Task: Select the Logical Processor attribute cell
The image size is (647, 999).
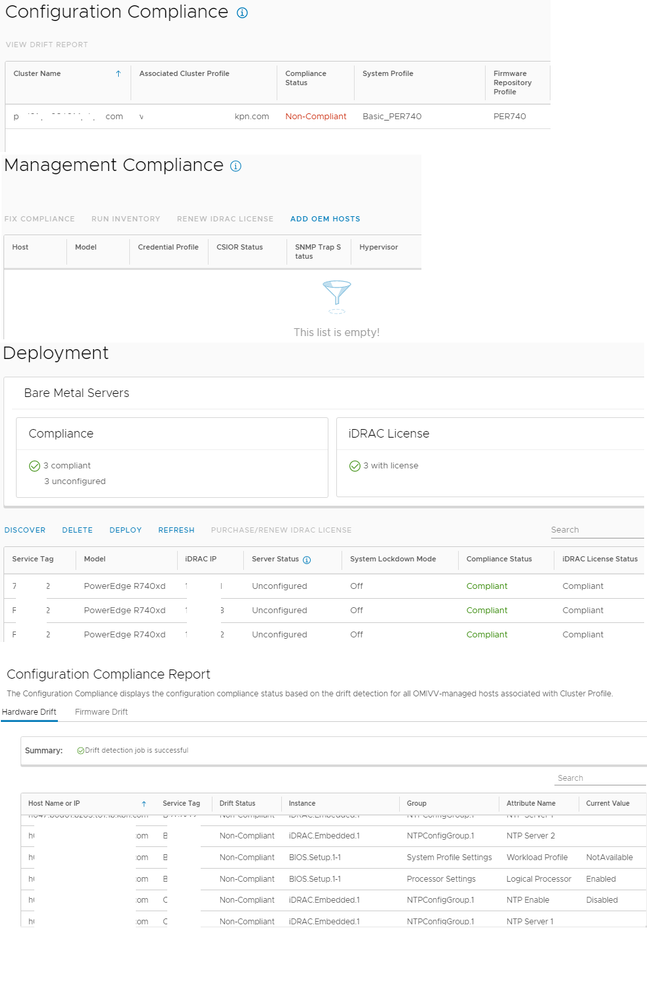Action: [x=539, y=880]
